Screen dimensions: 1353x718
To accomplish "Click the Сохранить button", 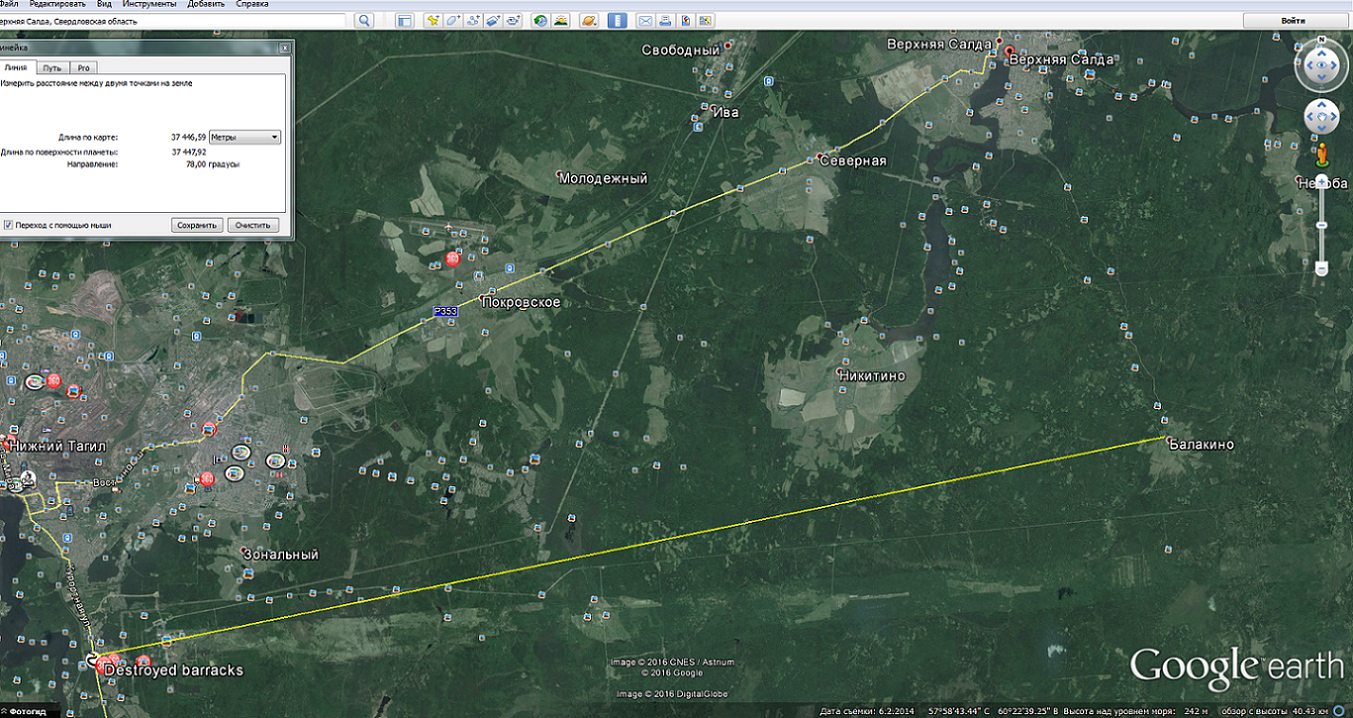I will pyautogui.click(x=197, y=225).
